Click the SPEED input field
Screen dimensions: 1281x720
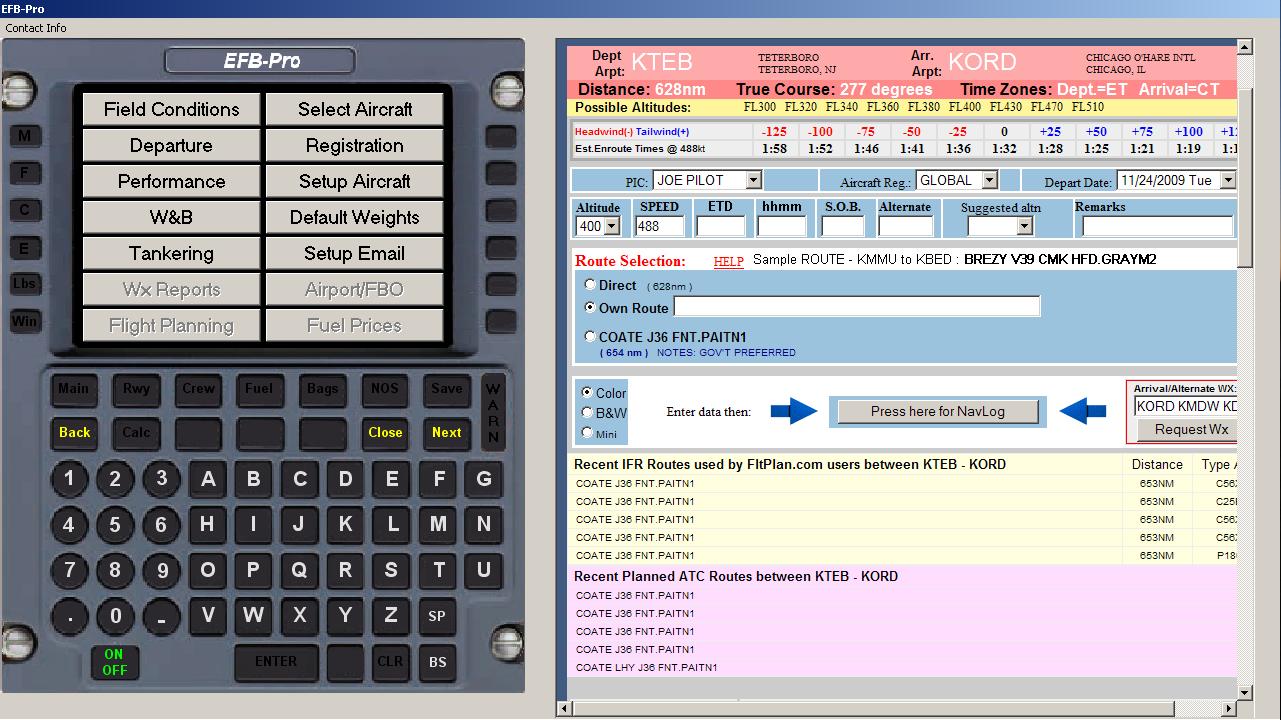(660, 227)
